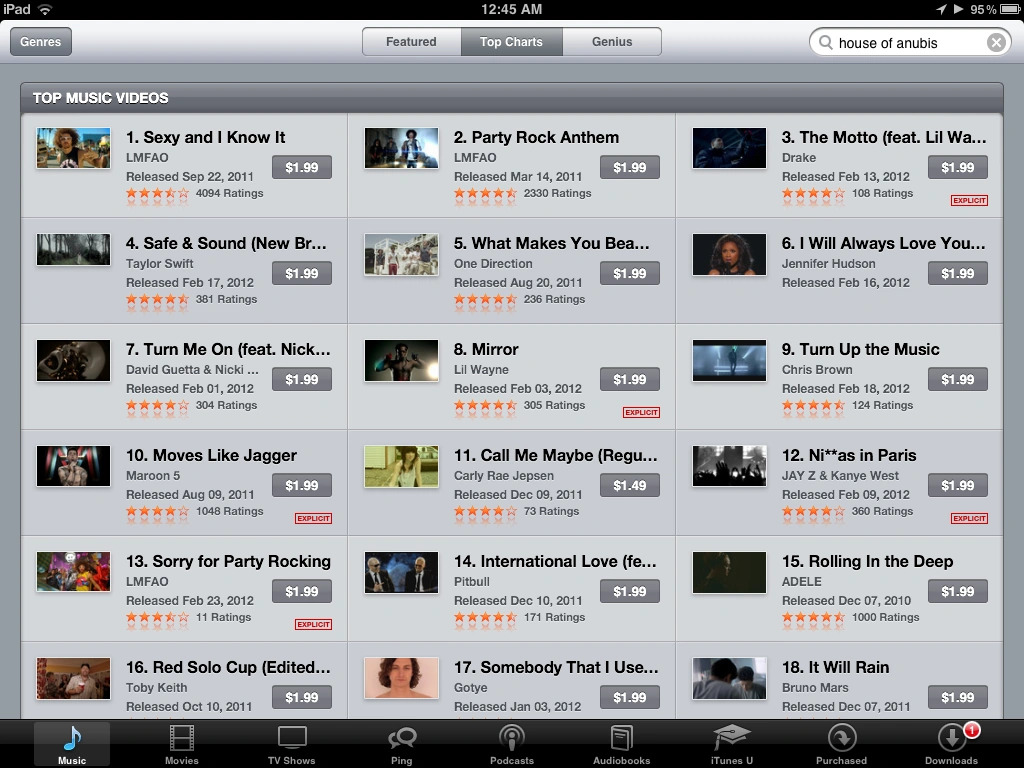1024x768 pixels.
Task: Select the Top Charts tab
Action: (x=511, y=42)
